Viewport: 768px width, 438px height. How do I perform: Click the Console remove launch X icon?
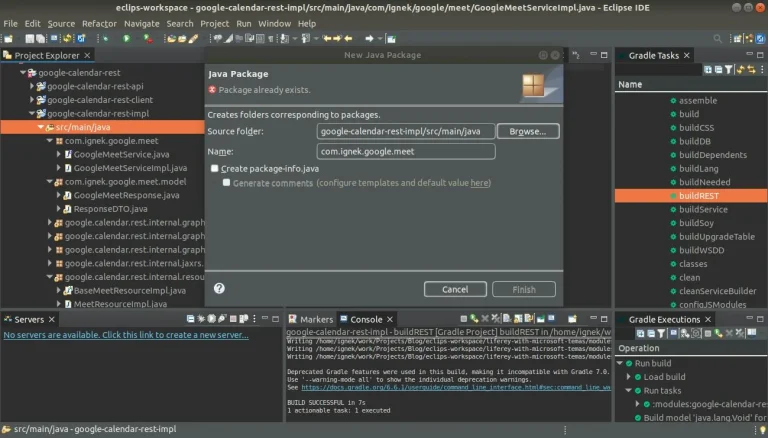click(485, 319)
